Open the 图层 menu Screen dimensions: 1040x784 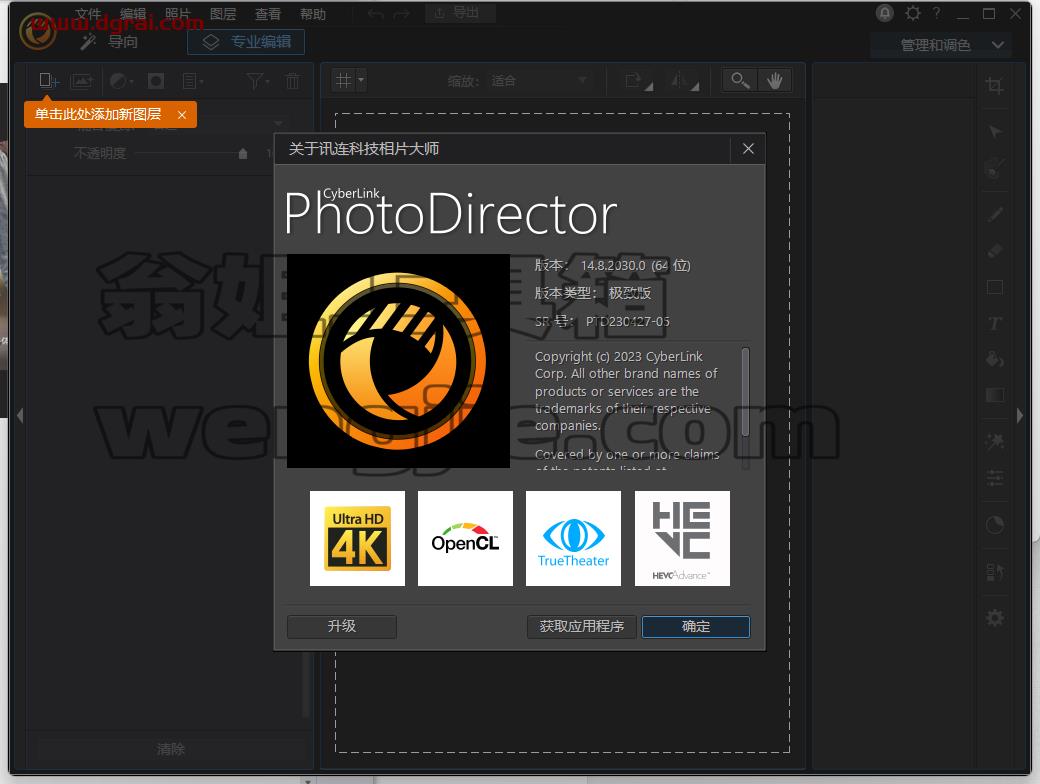pos(223,14)
